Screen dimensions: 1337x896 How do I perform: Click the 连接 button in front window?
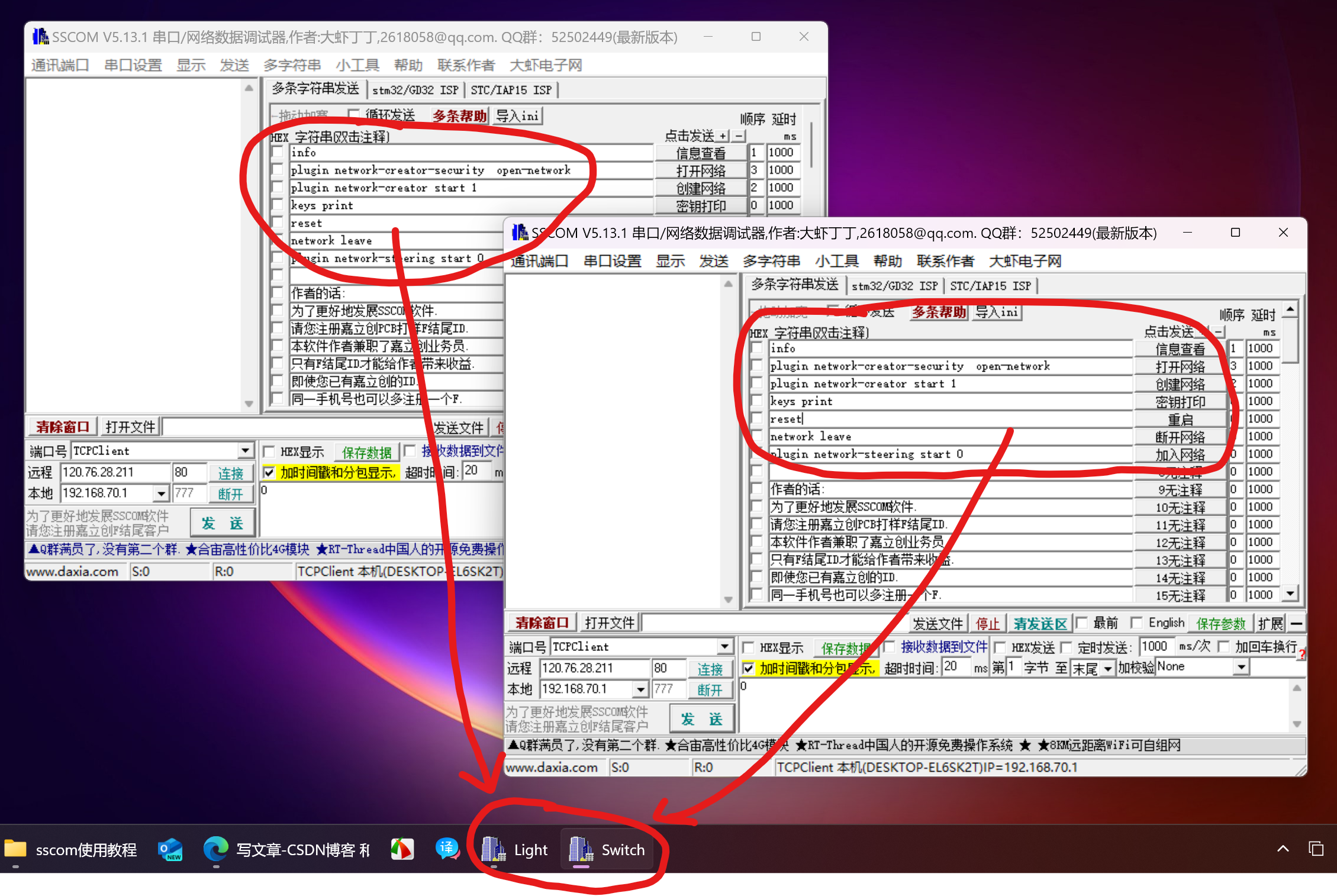pos(710,669)
